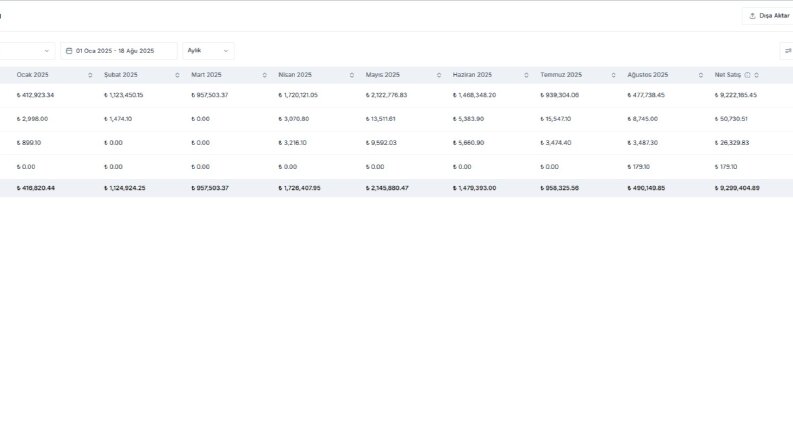Sort by the Mayıs 2025 column sort icon

click(439, 75)
